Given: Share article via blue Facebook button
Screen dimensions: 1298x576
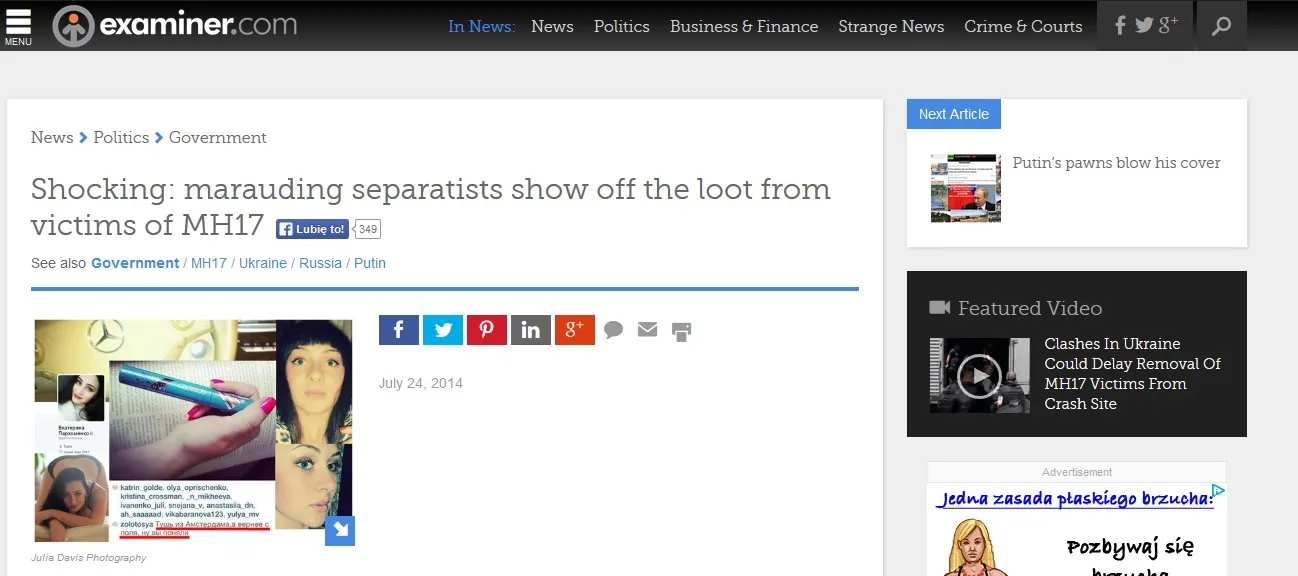Looking at the screenshot, I should coord(398,330).
